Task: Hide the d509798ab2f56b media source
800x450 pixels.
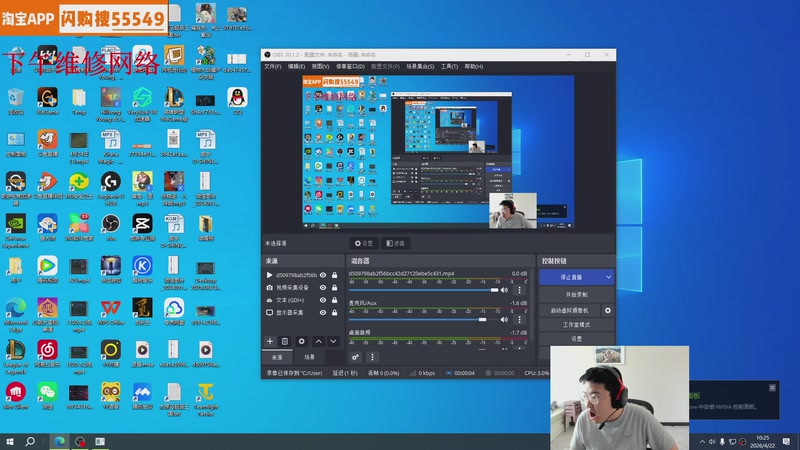Action: point(323,275)
